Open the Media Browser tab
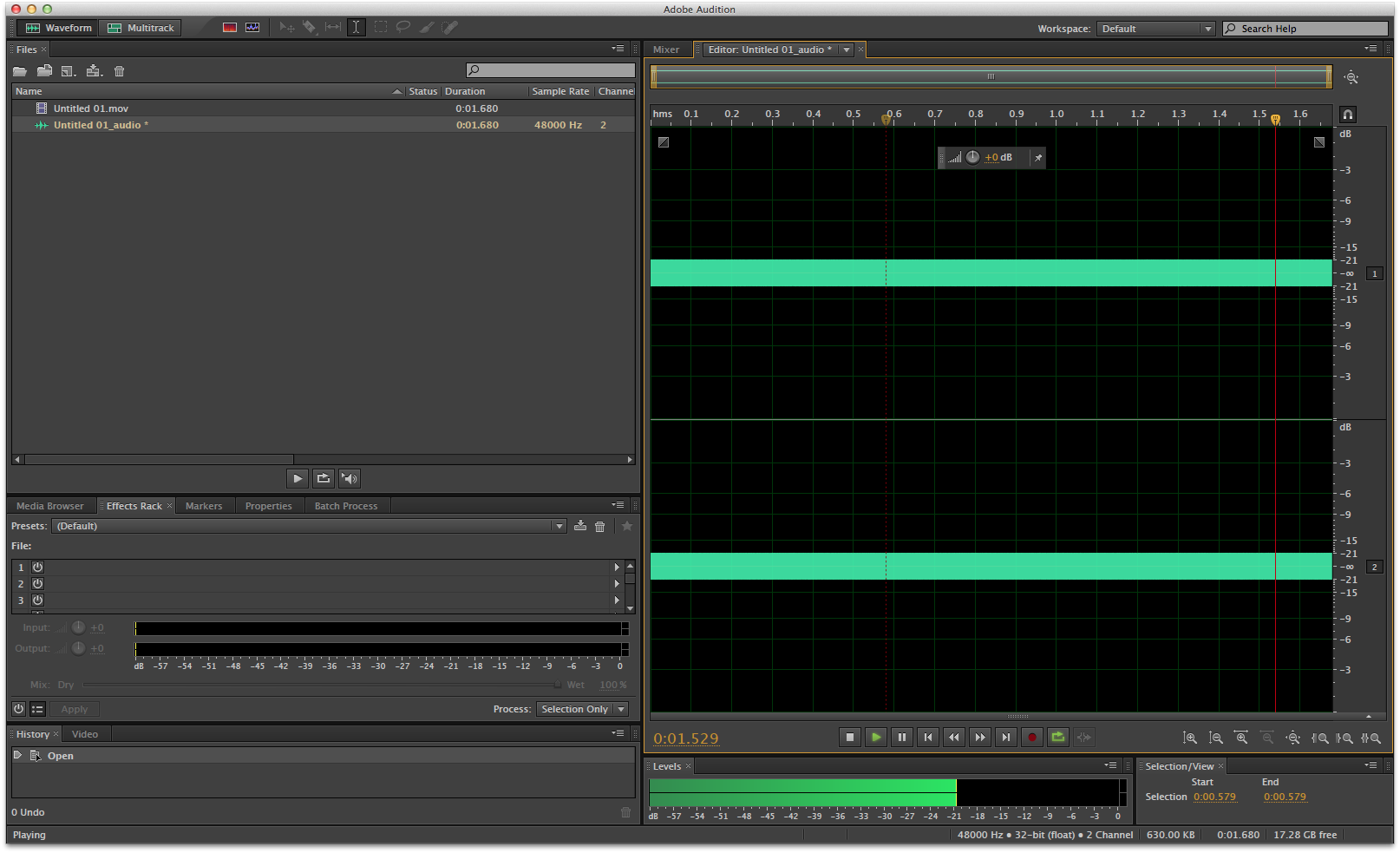The image size is (1400, 853). click(x=50, y=506)
